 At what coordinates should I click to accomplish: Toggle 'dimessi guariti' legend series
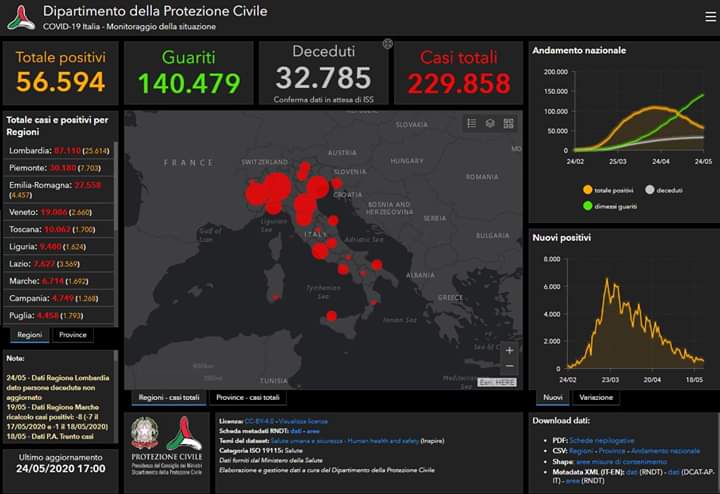coord(615,205)
